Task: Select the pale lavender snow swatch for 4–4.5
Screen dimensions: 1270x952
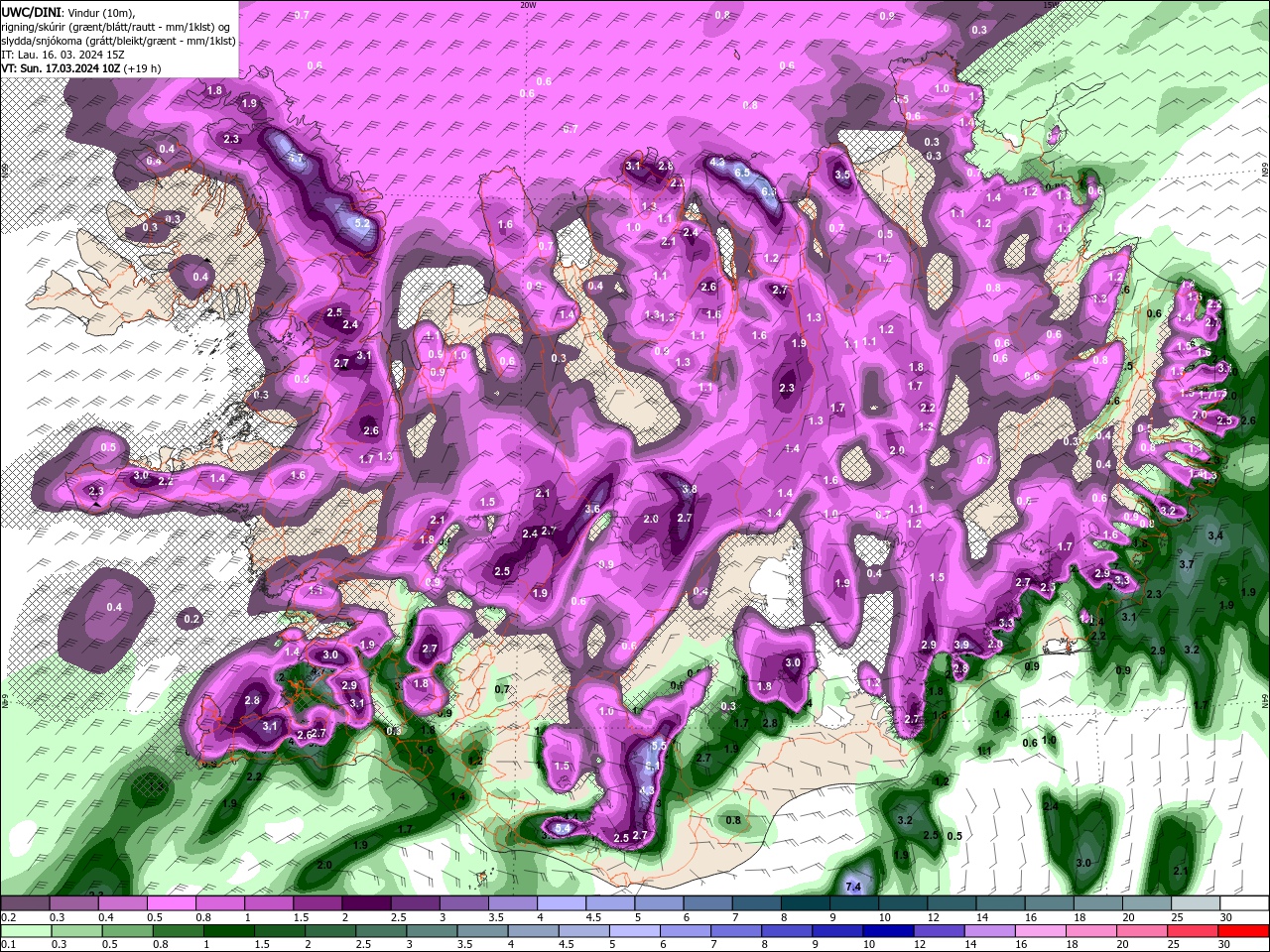Action: coord(562,903)
